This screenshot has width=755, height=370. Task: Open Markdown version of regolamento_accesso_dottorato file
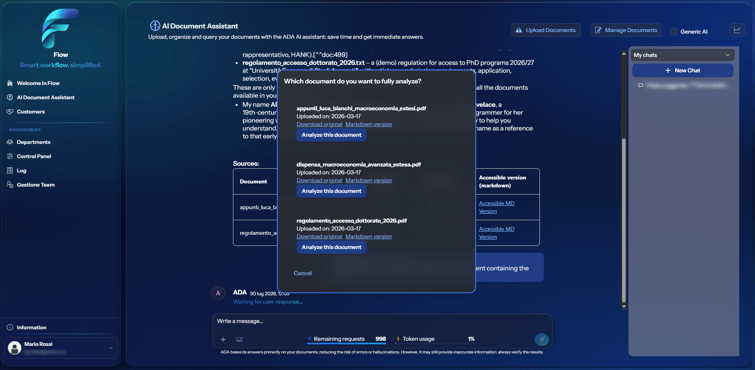point(369,237)
